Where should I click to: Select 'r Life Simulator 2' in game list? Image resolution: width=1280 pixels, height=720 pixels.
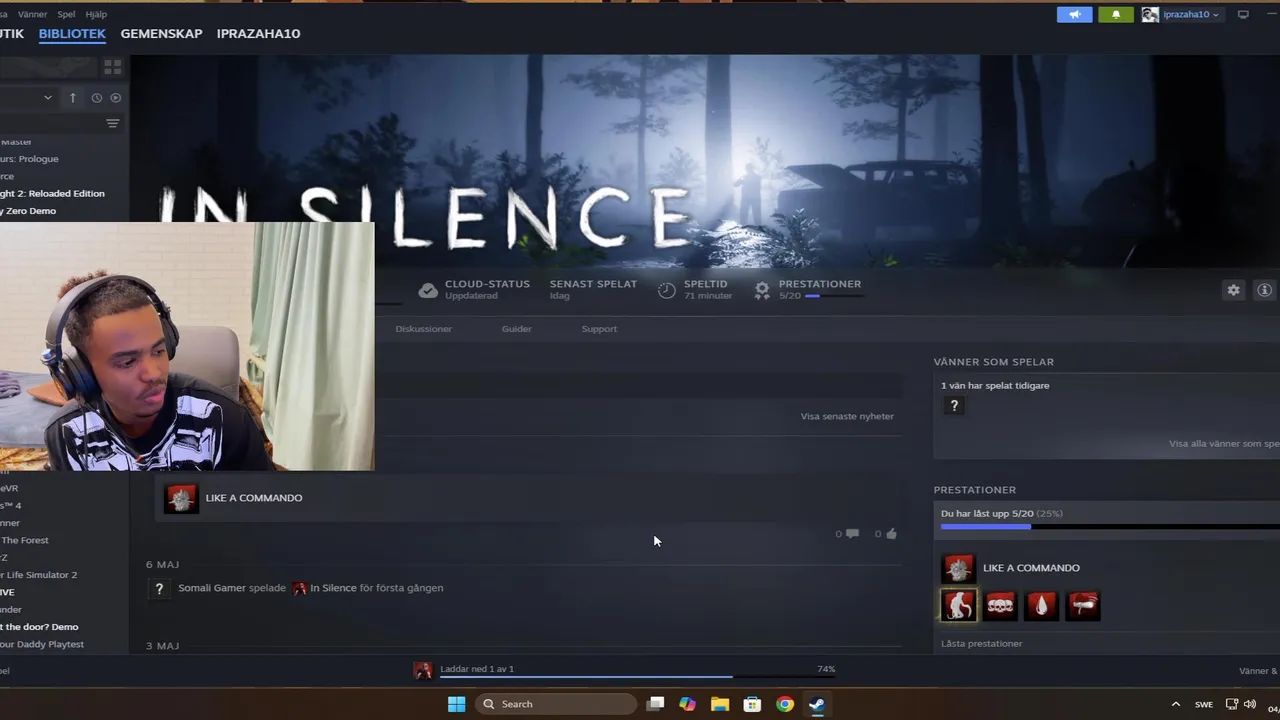coord(39,575)
